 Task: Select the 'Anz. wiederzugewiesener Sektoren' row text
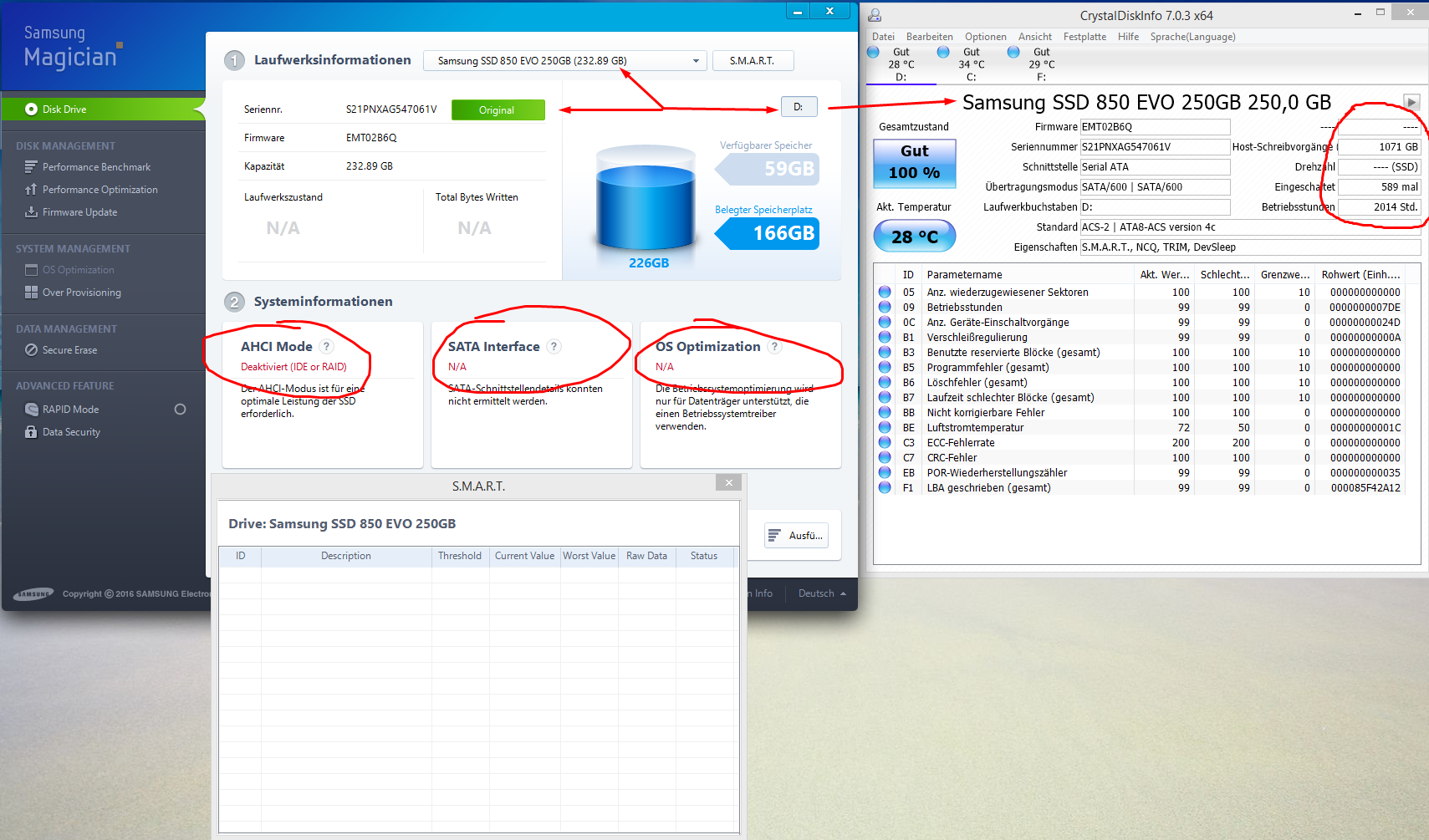coord(1008,293)
